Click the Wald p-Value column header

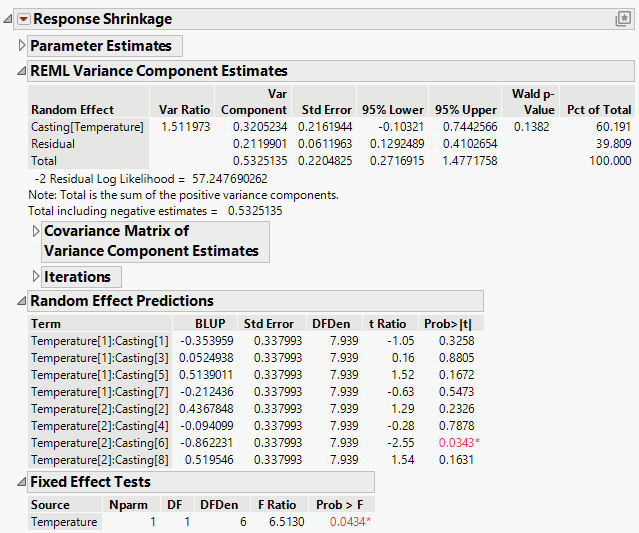click(x=533, y=101)
